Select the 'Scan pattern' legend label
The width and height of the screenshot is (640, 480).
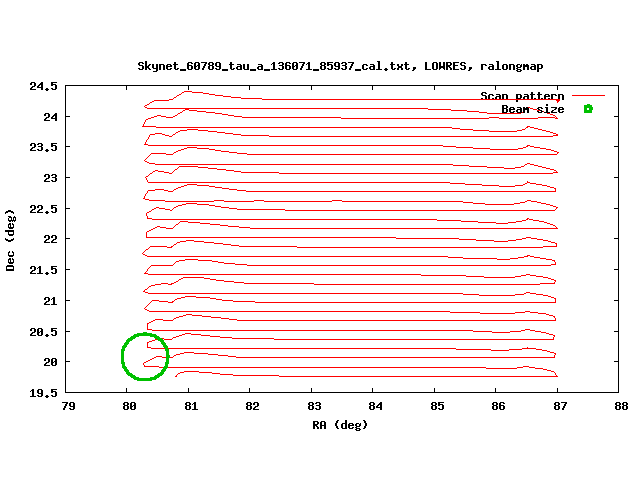pyautogui.click(x=522, y=96)
